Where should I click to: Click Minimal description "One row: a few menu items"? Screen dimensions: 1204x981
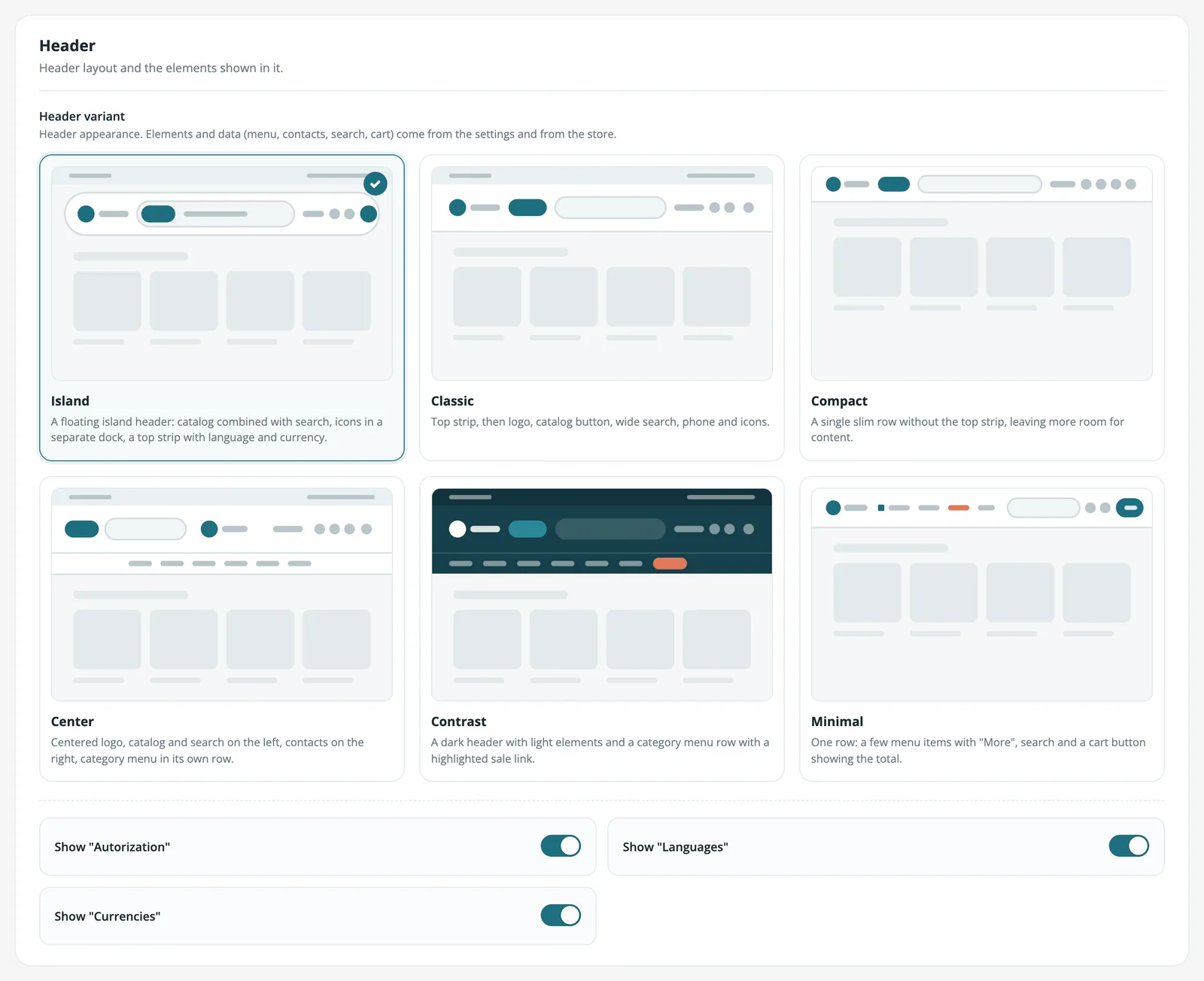point(978,751)
